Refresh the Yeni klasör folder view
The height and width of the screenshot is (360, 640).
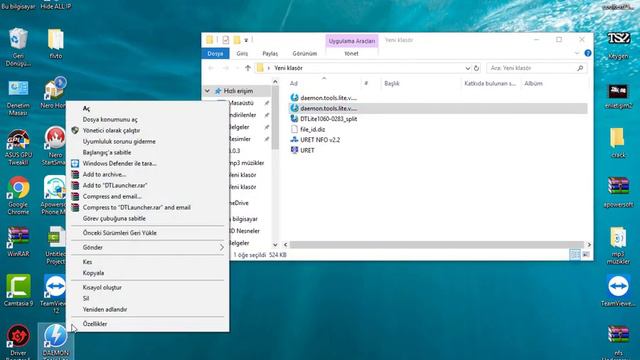476,68
